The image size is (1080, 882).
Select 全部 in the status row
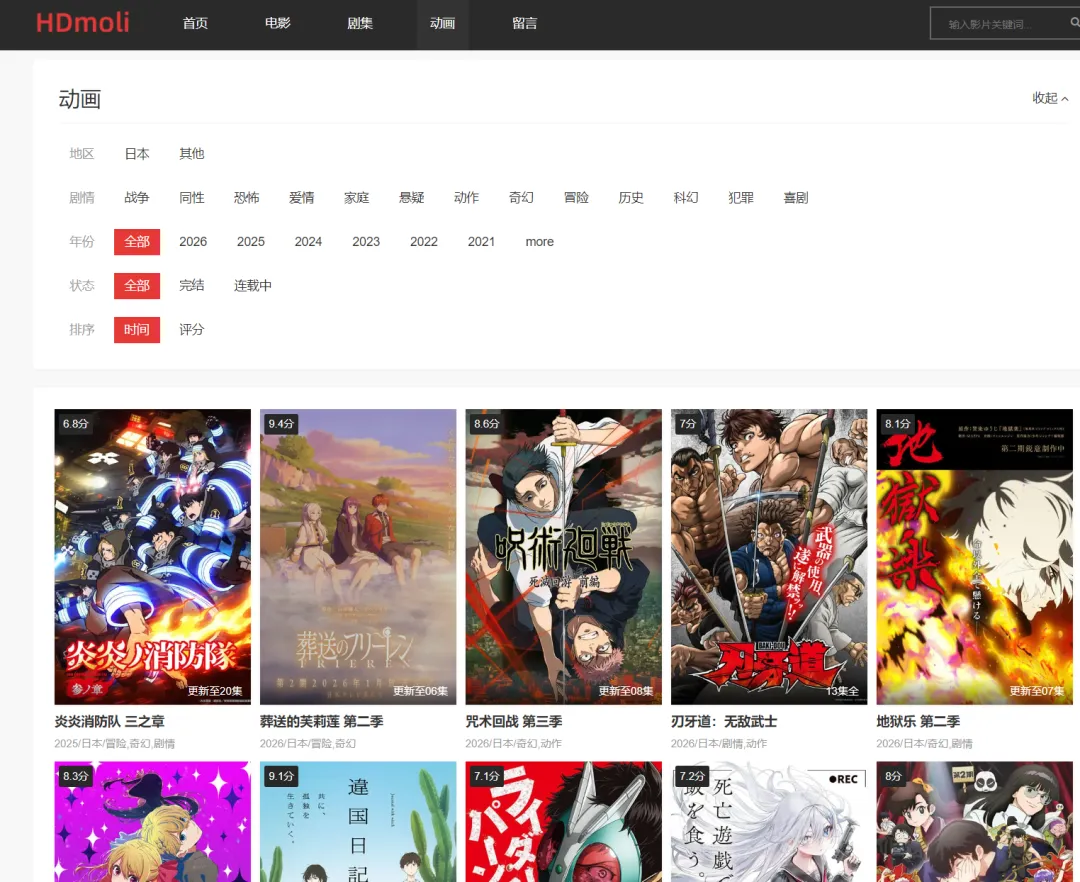click(137, 286)
